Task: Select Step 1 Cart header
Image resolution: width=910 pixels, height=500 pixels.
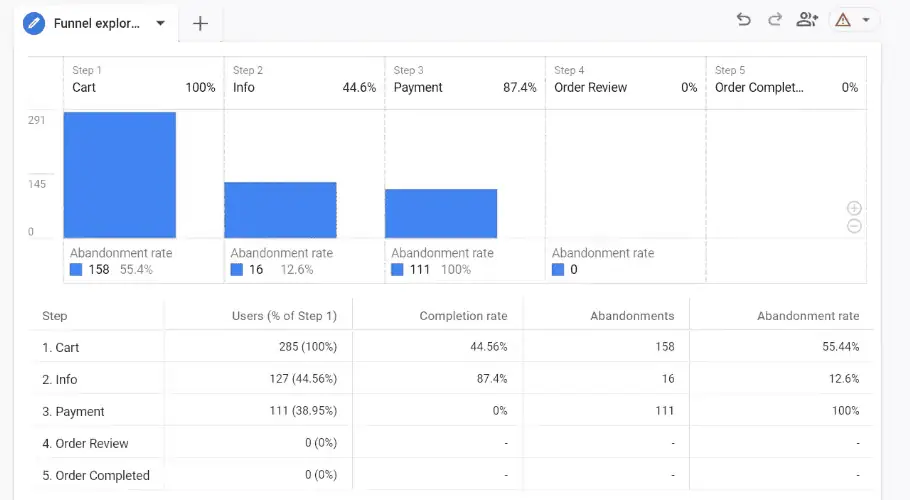Action: coord(143,83)
